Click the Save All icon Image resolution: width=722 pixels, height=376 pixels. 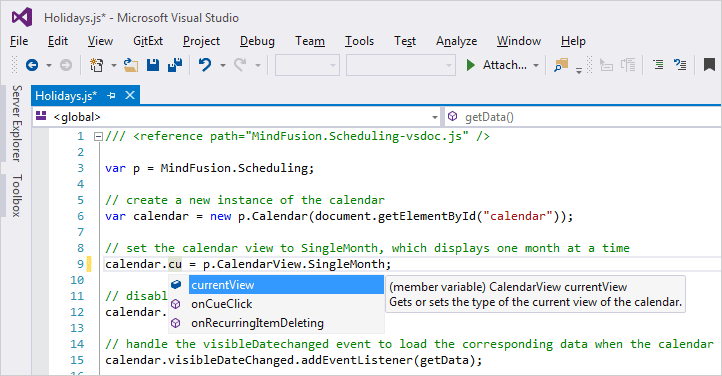pyautogui.click(x=175, y=65)
